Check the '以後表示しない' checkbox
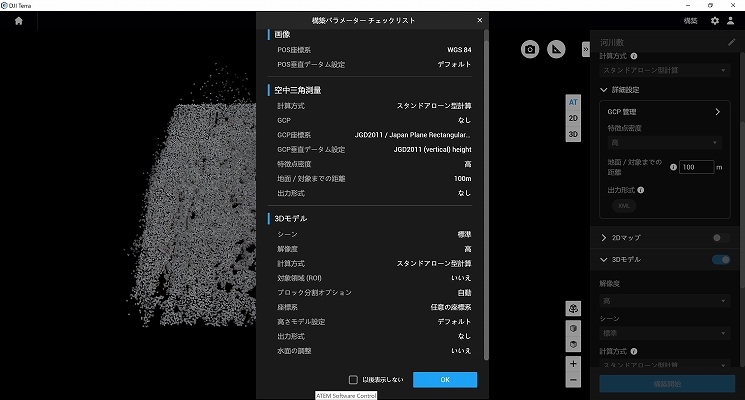Image resolution: width=745 pixels, height=400 pixels. point(353,380)
